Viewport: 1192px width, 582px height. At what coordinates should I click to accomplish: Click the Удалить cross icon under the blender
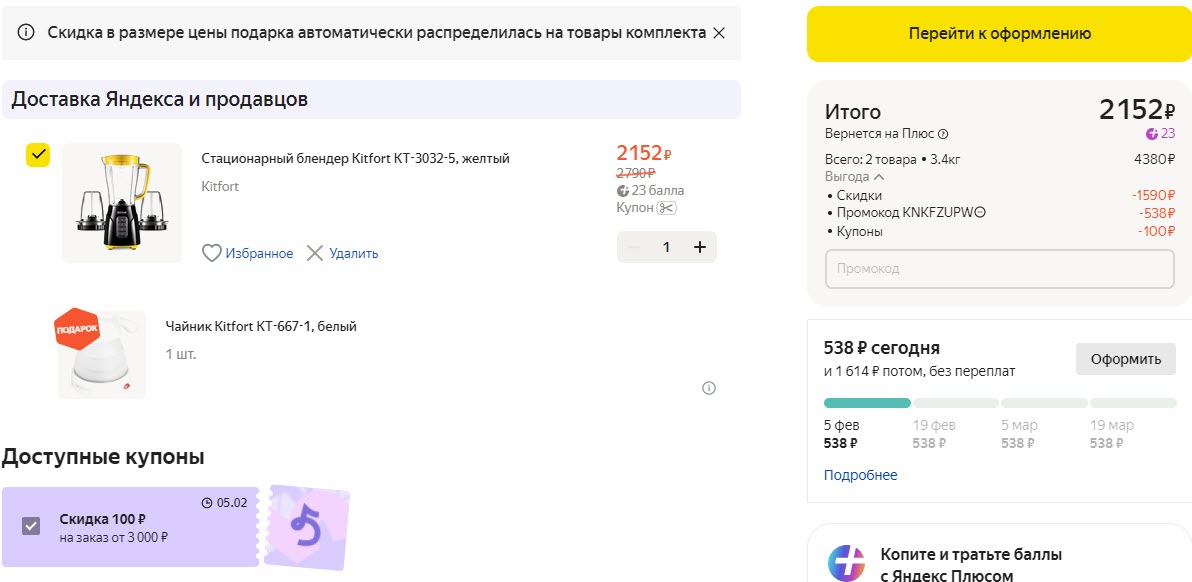pyautogui.click(x=317, y=253)
